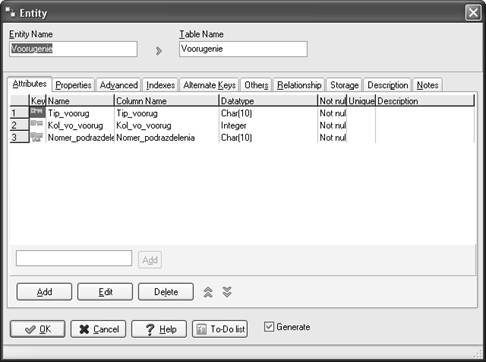
Task: Move attribute down with double down arrows
Action: [227, 292]
